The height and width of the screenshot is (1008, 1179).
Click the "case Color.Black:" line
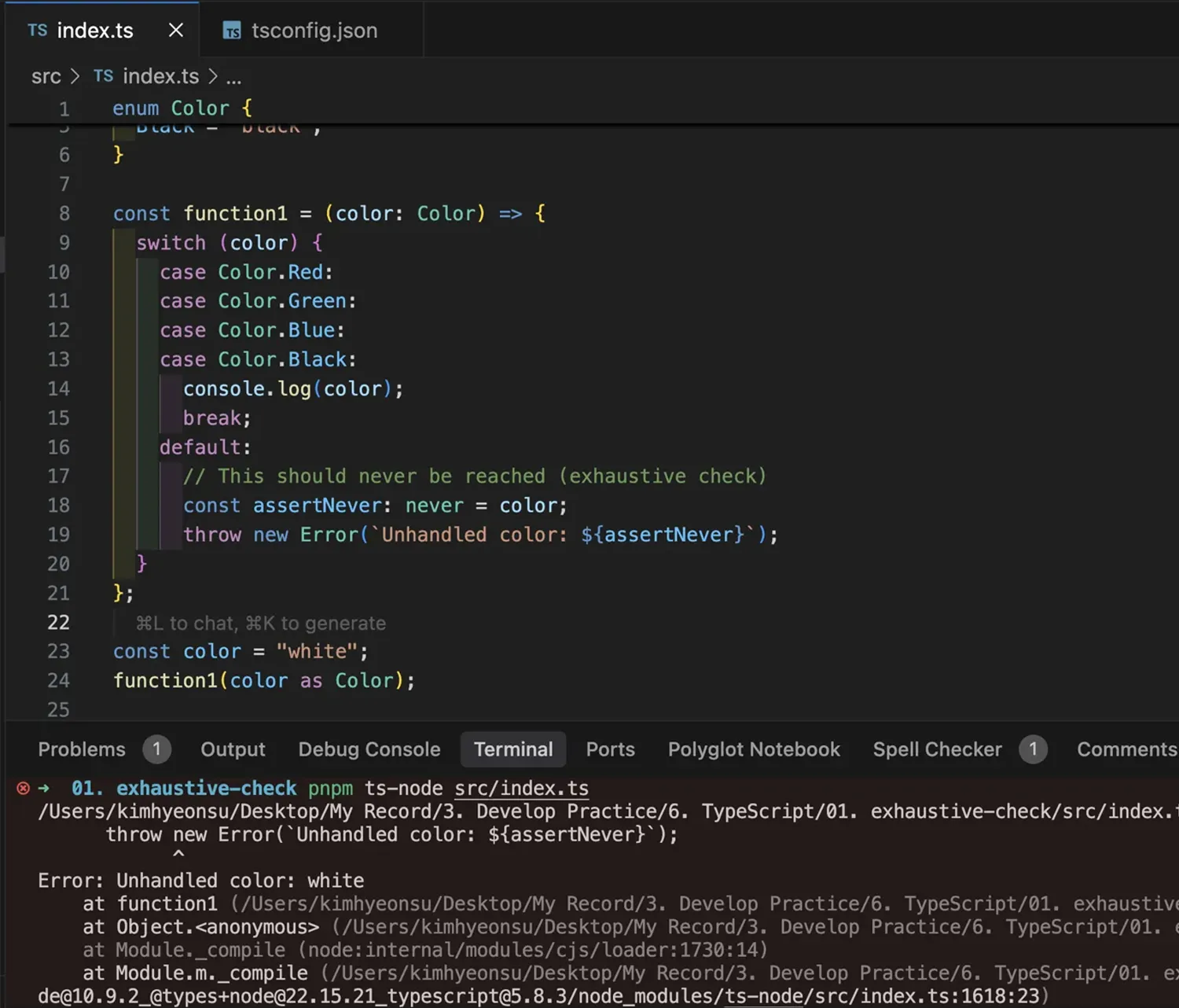click(258, 359)
